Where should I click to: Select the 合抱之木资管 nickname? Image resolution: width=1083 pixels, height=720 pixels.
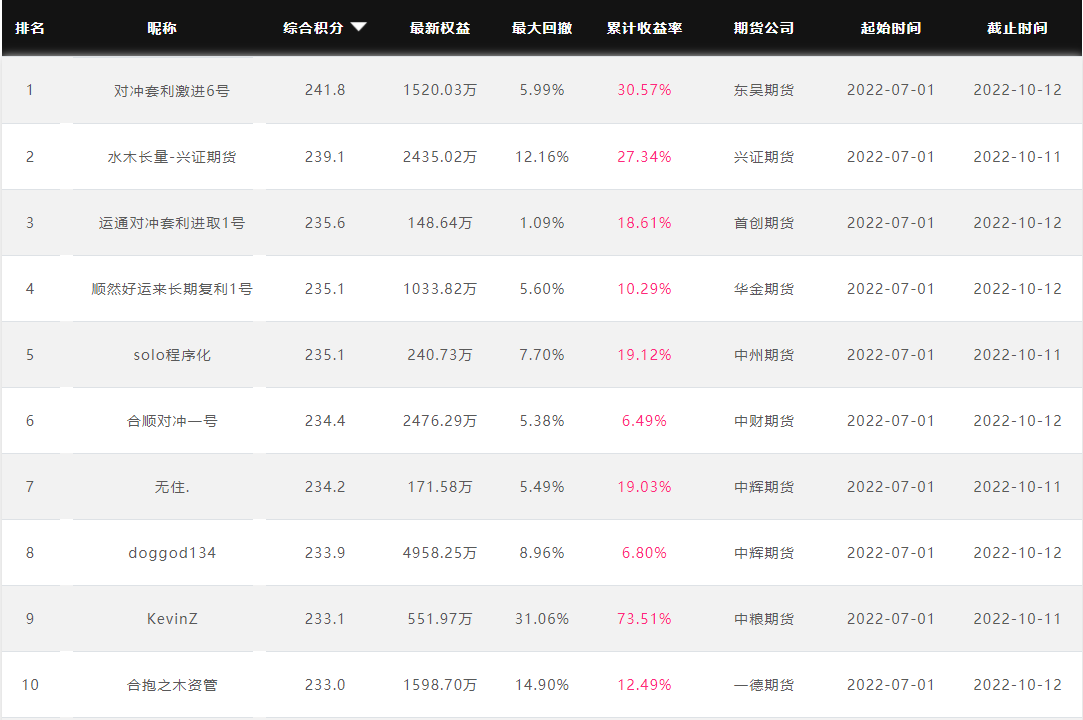tap(172, 685)
